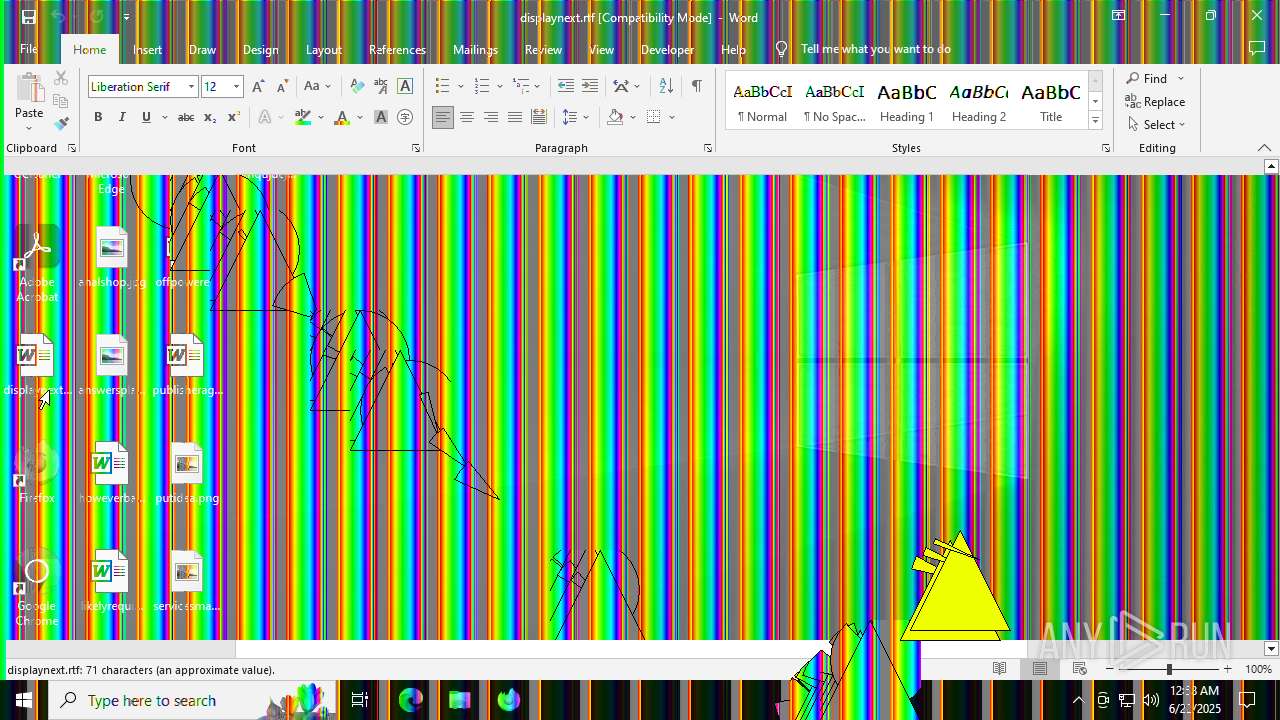Open the font size dropdown
The image size is (1280, 720).
coord(237,87)
